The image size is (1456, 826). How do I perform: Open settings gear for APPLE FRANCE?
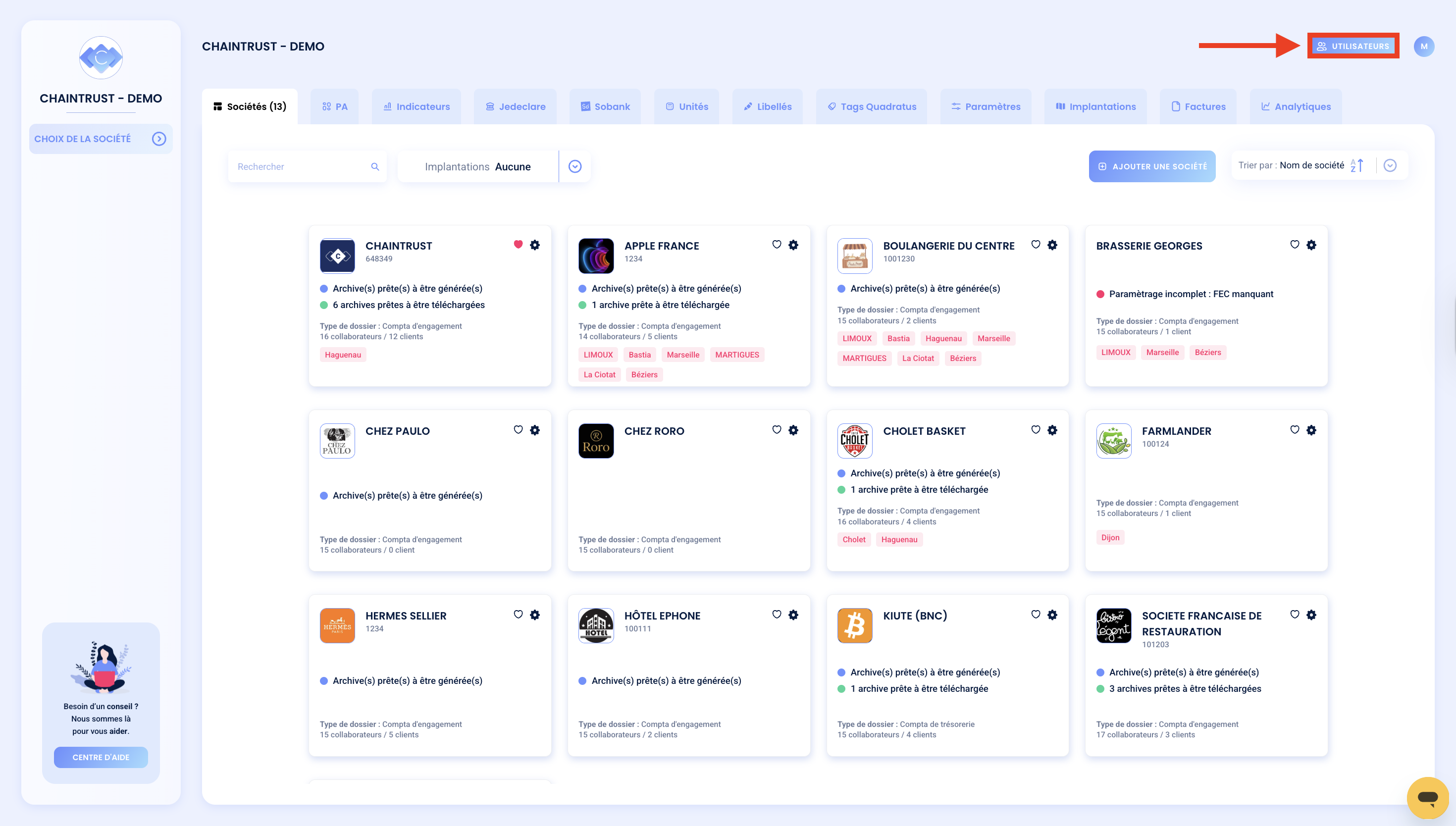coord(793,245)
